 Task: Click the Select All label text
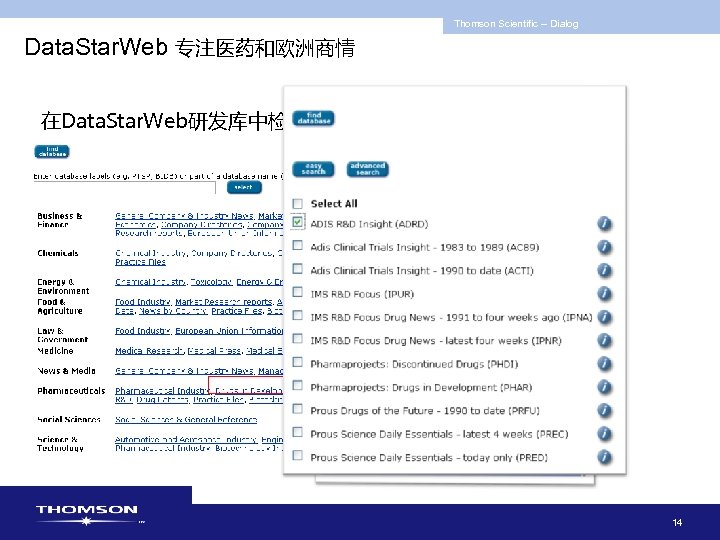point(334,203)
